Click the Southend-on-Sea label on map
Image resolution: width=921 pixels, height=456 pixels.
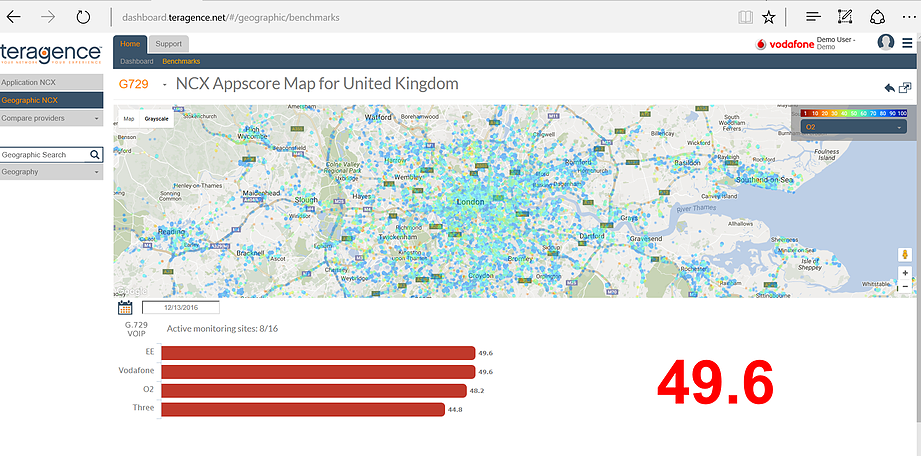[x=763, y=180]
